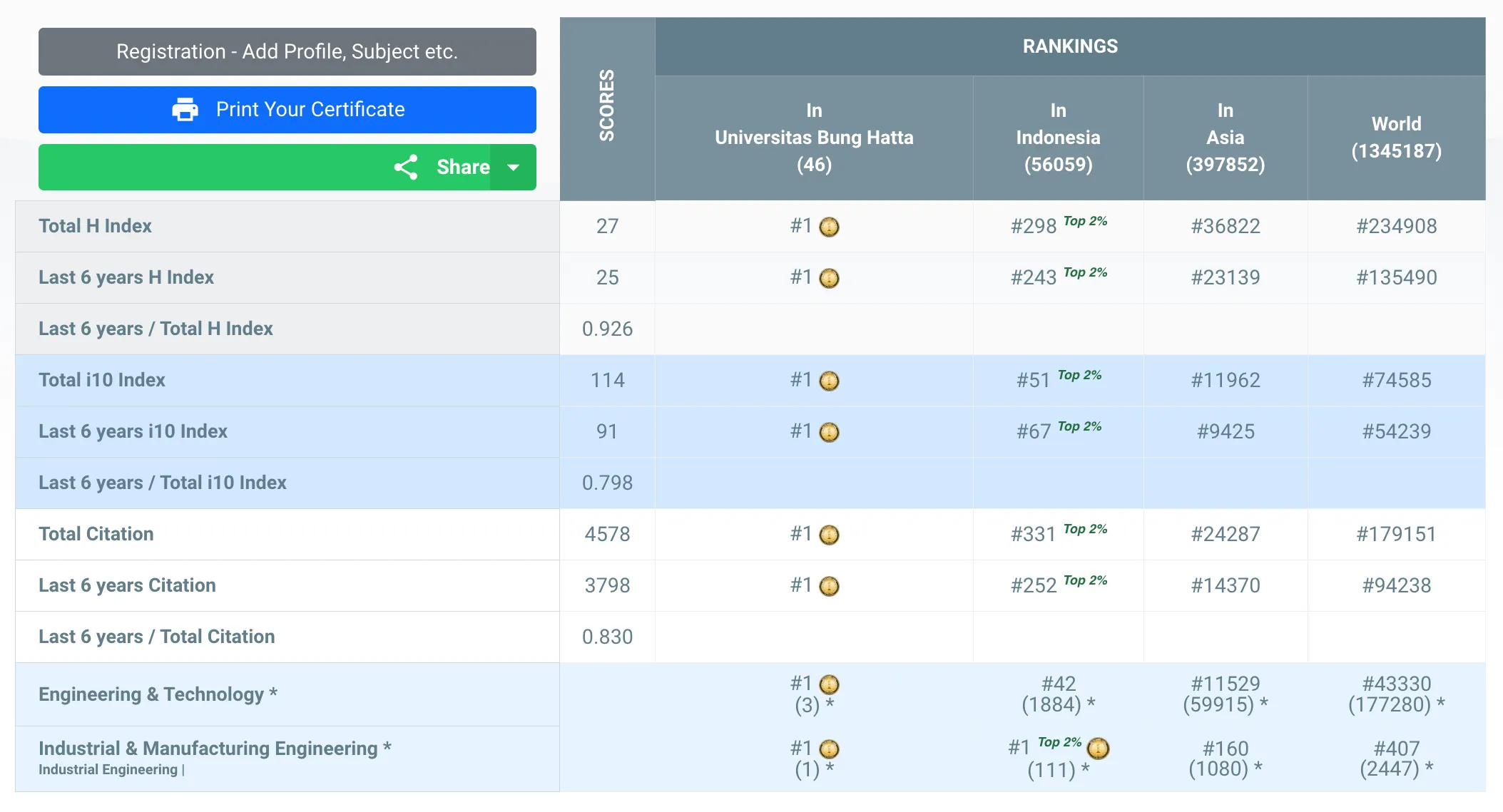Click gold medal in Last 6 years i10 row
Image resolution: width=1503 pixels, height=812 pixels.
click(x=829, y=433)
